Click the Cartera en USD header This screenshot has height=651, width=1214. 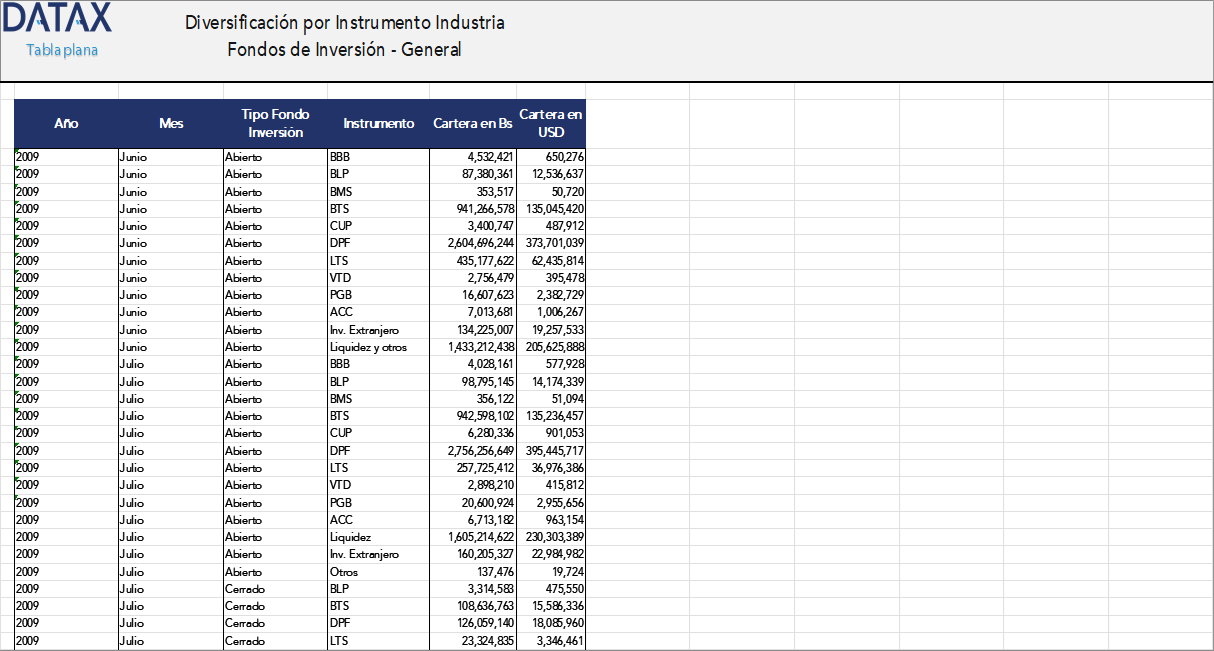[x=550, y=123]
